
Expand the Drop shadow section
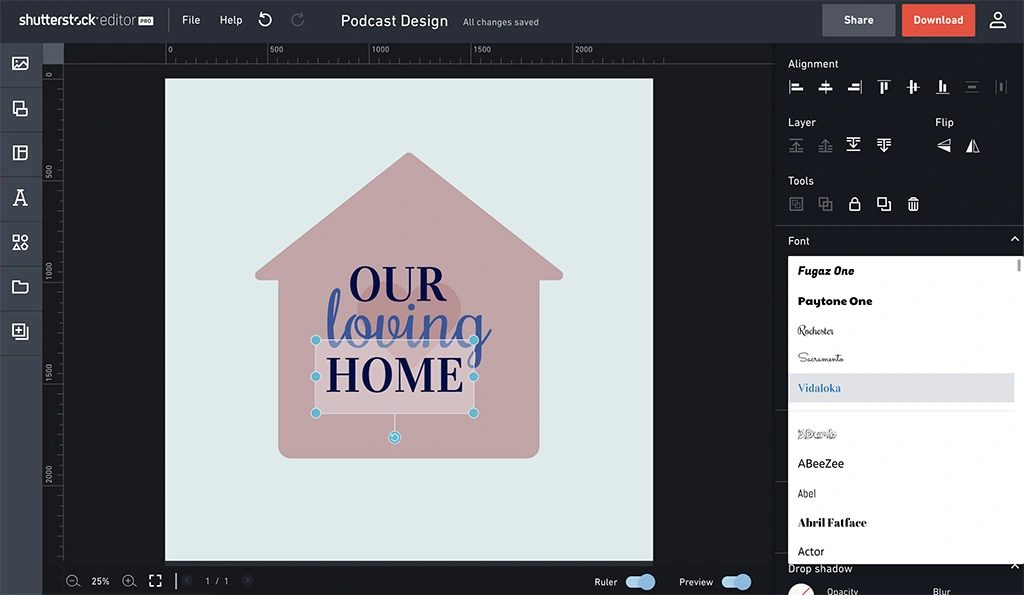[1013, 567]
